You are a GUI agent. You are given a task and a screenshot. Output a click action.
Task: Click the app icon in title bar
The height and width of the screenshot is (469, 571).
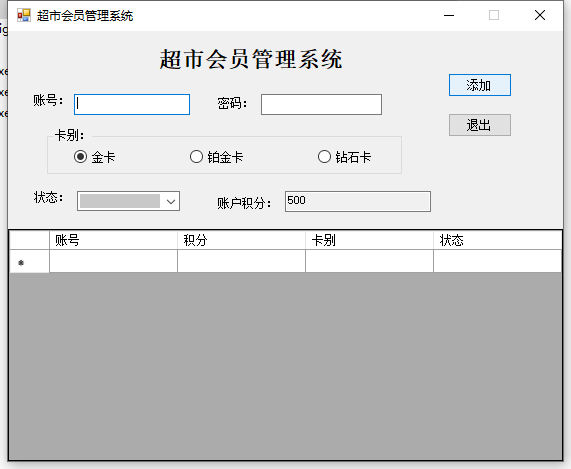coord(24,15)
